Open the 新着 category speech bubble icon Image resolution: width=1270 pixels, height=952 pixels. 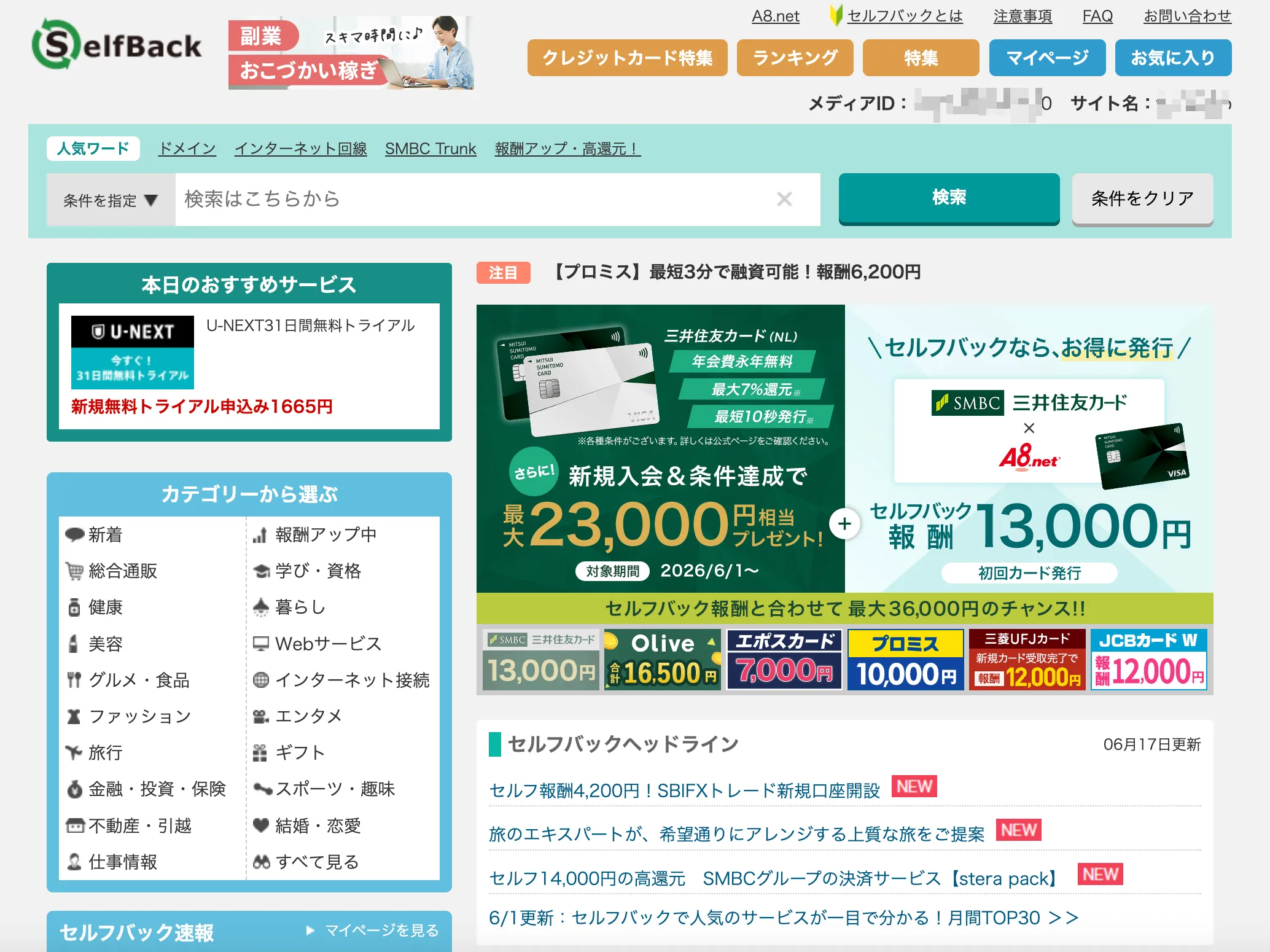74,535
